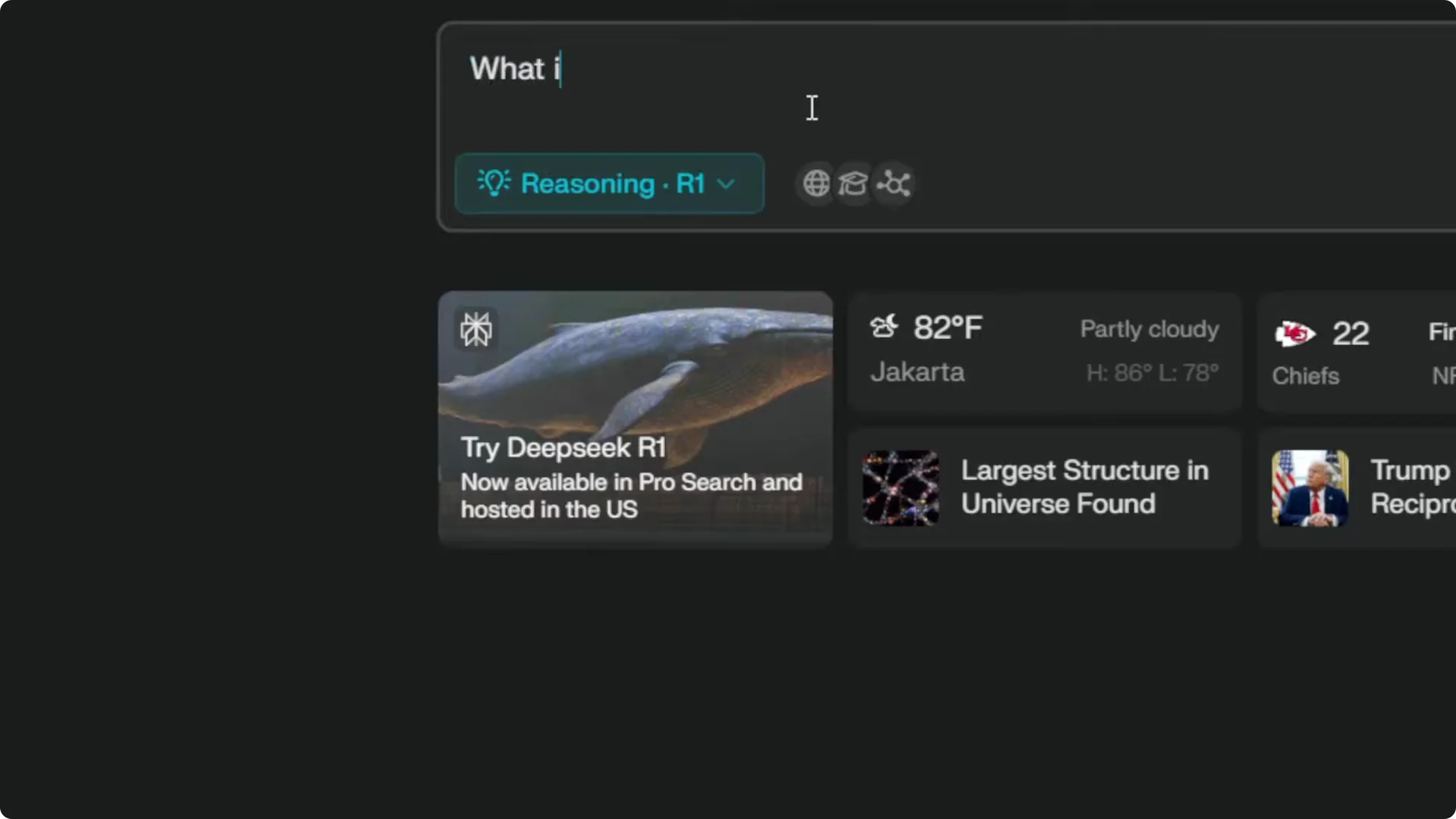Click the Social sources hub icon
Screen dimensions: 1456x819
(893, 184)
